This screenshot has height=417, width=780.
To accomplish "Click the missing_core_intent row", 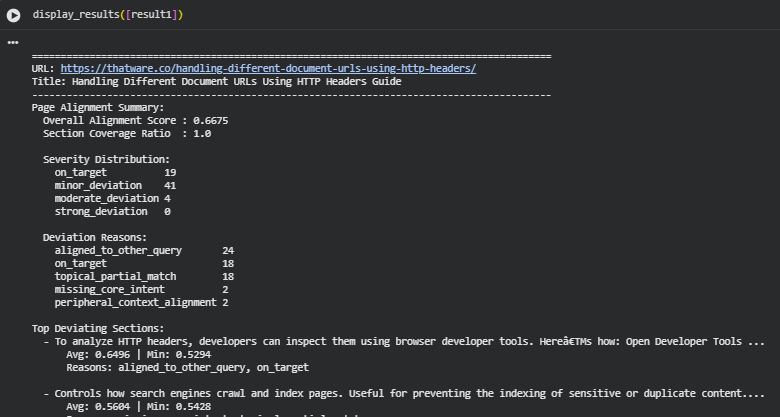I will pyautogui.click(x=141, y=289).
